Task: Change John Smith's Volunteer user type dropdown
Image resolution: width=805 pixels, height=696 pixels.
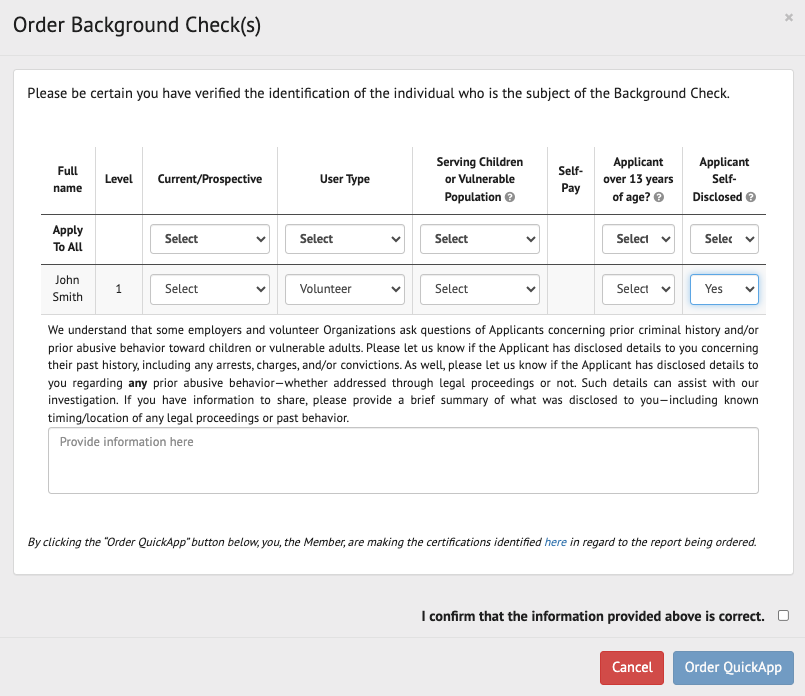Action: 345,289
